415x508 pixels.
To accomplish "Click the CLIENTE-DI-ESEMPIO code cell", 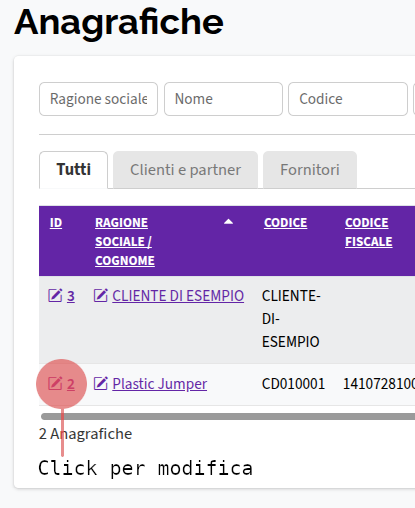I will [x=291, y=319].
